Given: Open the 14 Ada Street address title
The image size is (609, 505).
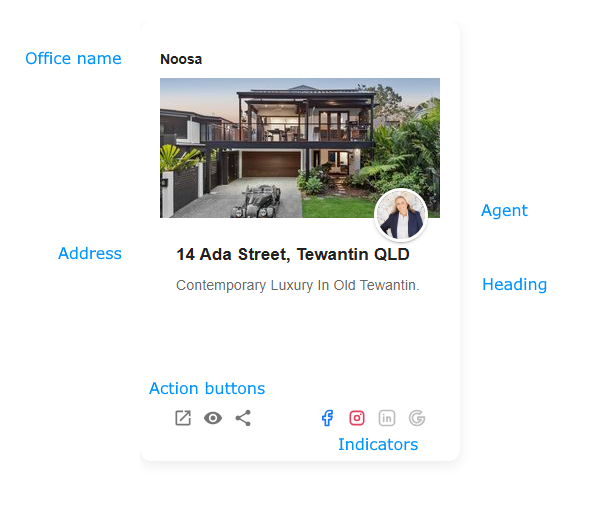Looking at the screenshot, I should (293, 254).
